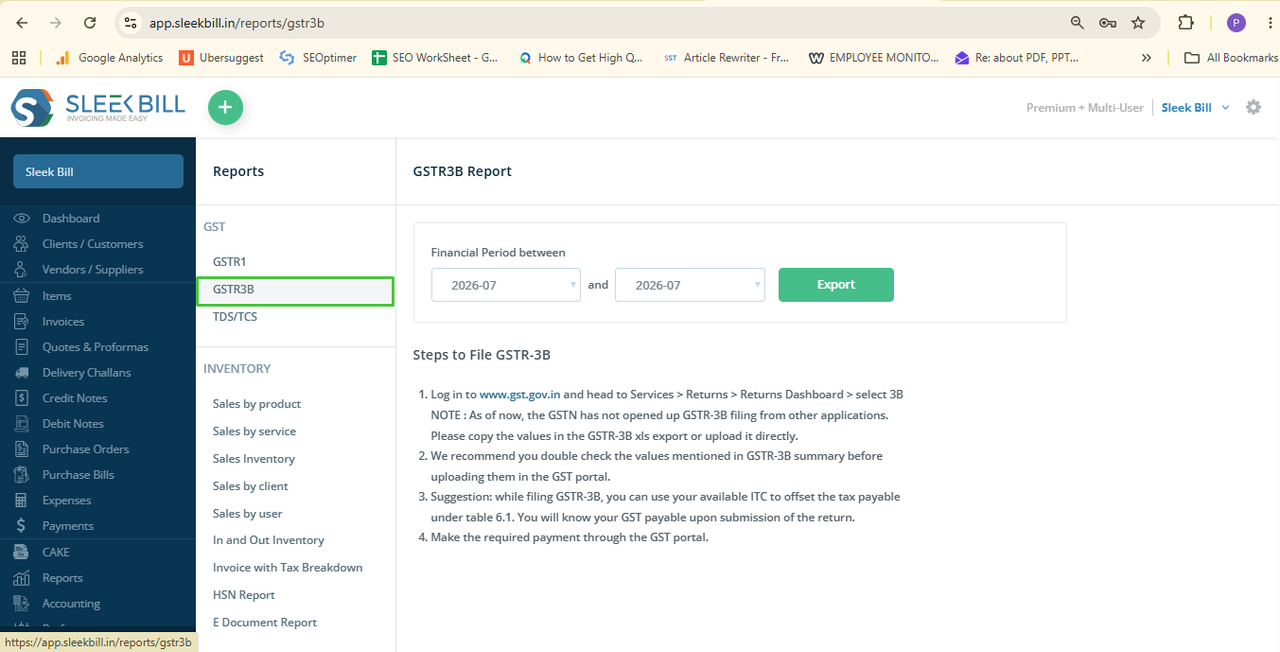This screenshot has height=652, width=1280.
Task: Click the Reports bar chart icon in sidebar
Action: click(x=21, y=578)
